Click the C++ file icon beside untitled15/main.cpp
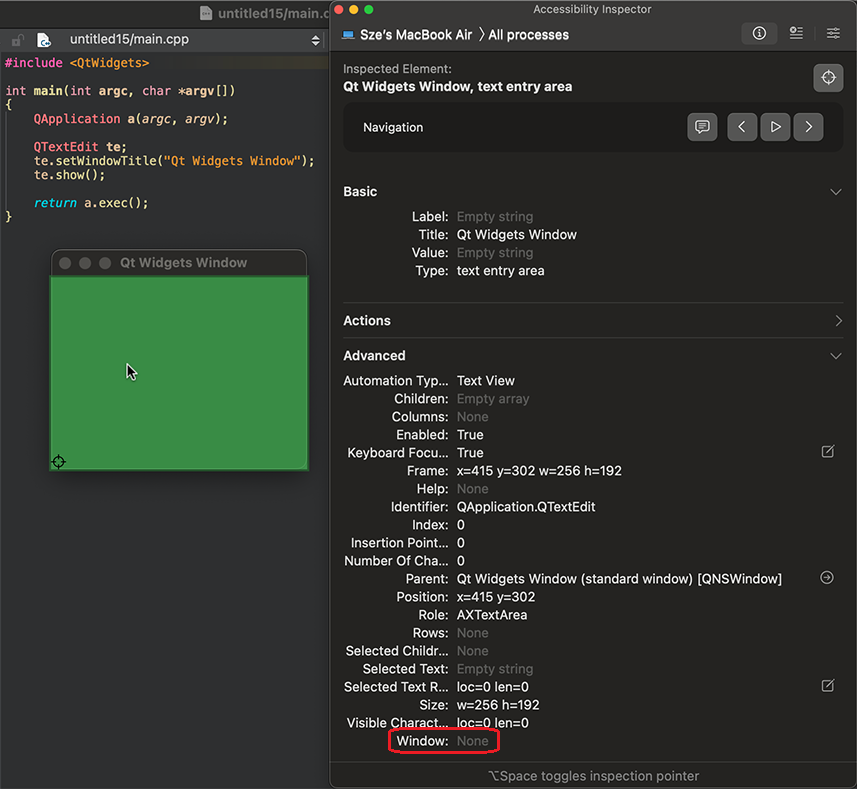This screenshot has width=857, height=789. (x=44, y=40)
